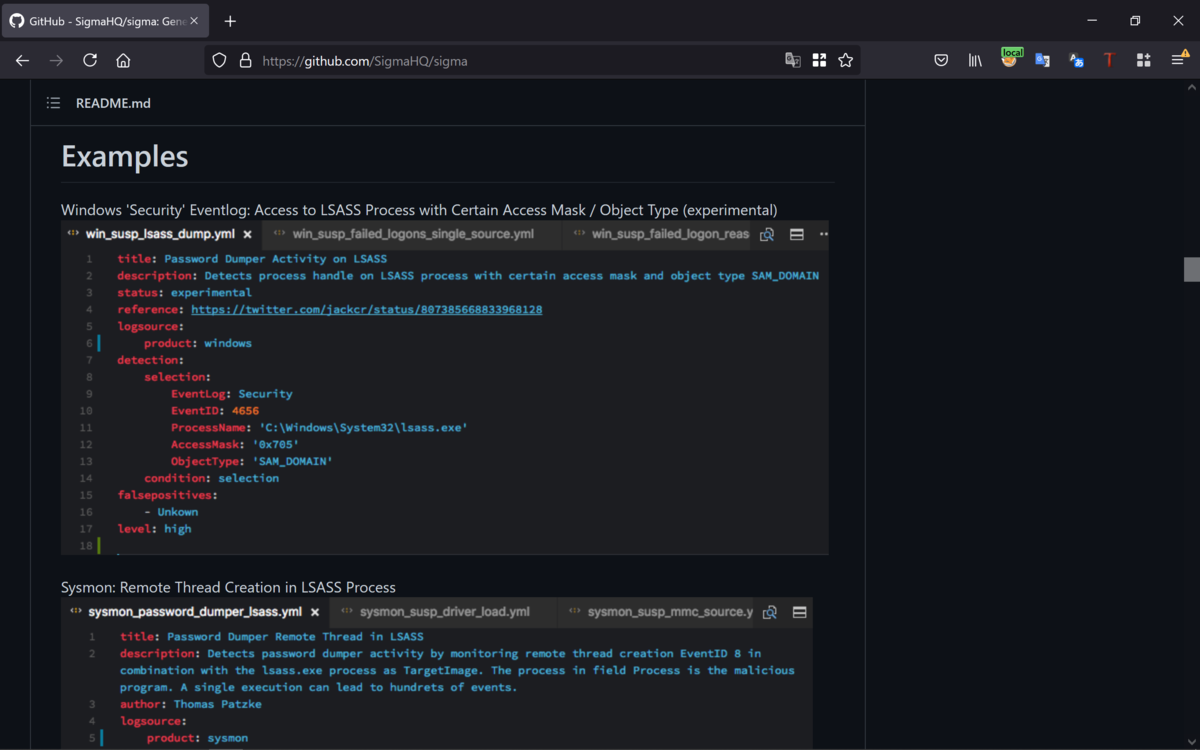Open the add-ons grid-plus toolbar icon
This screenshot has width=1200, height=750.
point(1144,60)
